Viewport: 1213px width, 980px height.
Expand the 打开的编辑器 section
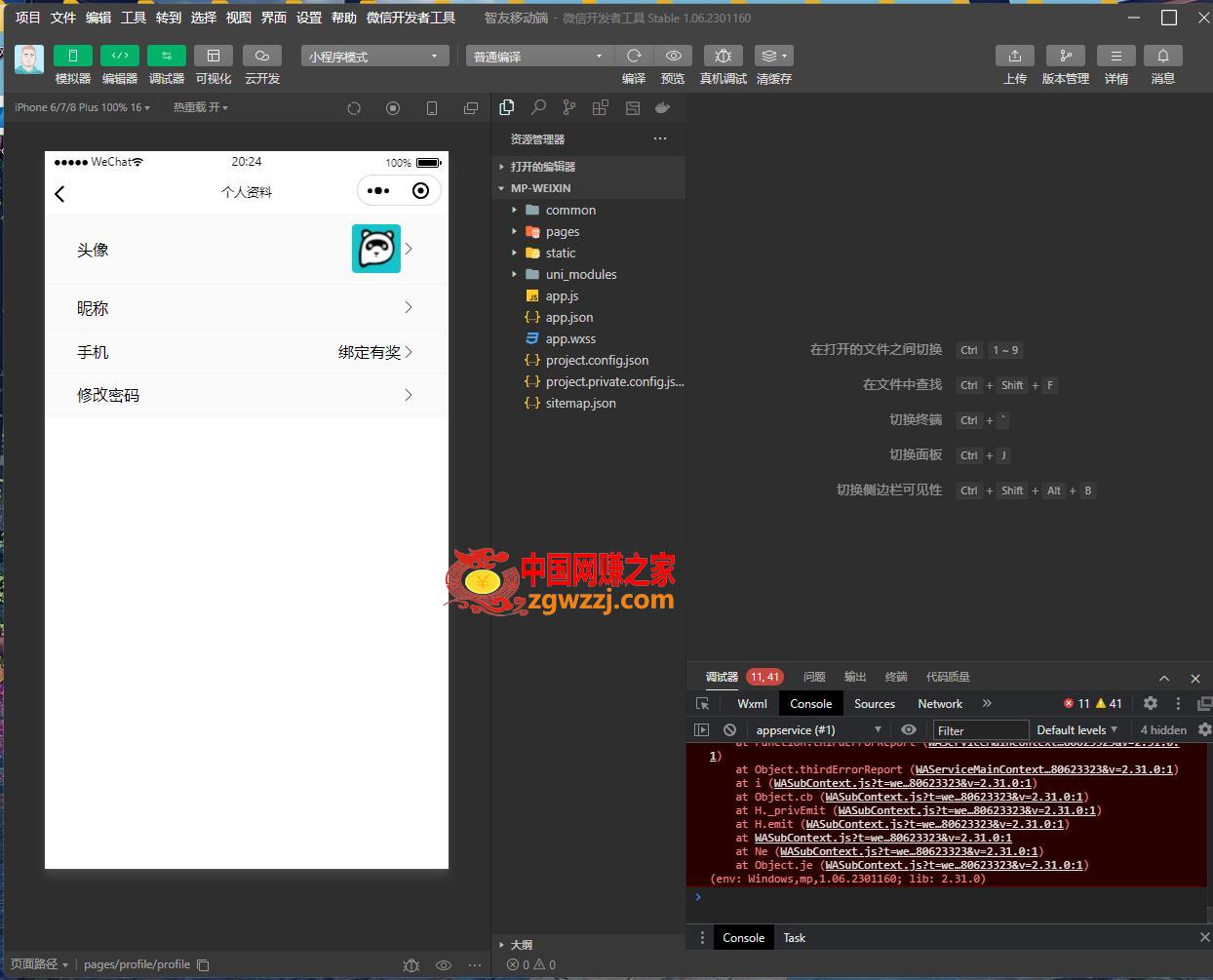pyautogui.click(x=589, y=167)
